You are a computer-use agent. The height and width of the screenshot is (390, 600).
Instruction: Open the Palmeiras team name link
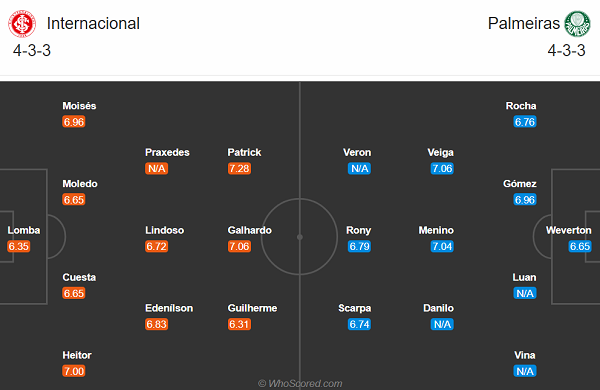[x=523, y=24]
